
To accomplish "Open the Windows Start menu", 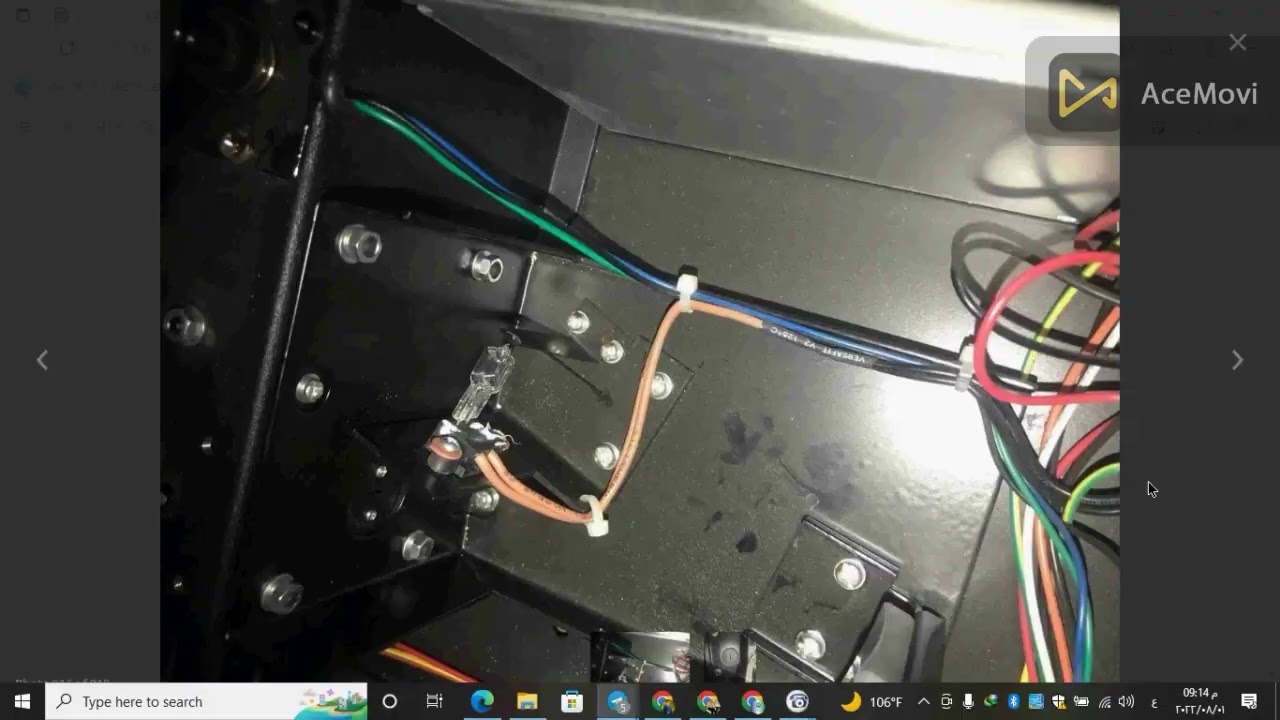I will point(22,701).
